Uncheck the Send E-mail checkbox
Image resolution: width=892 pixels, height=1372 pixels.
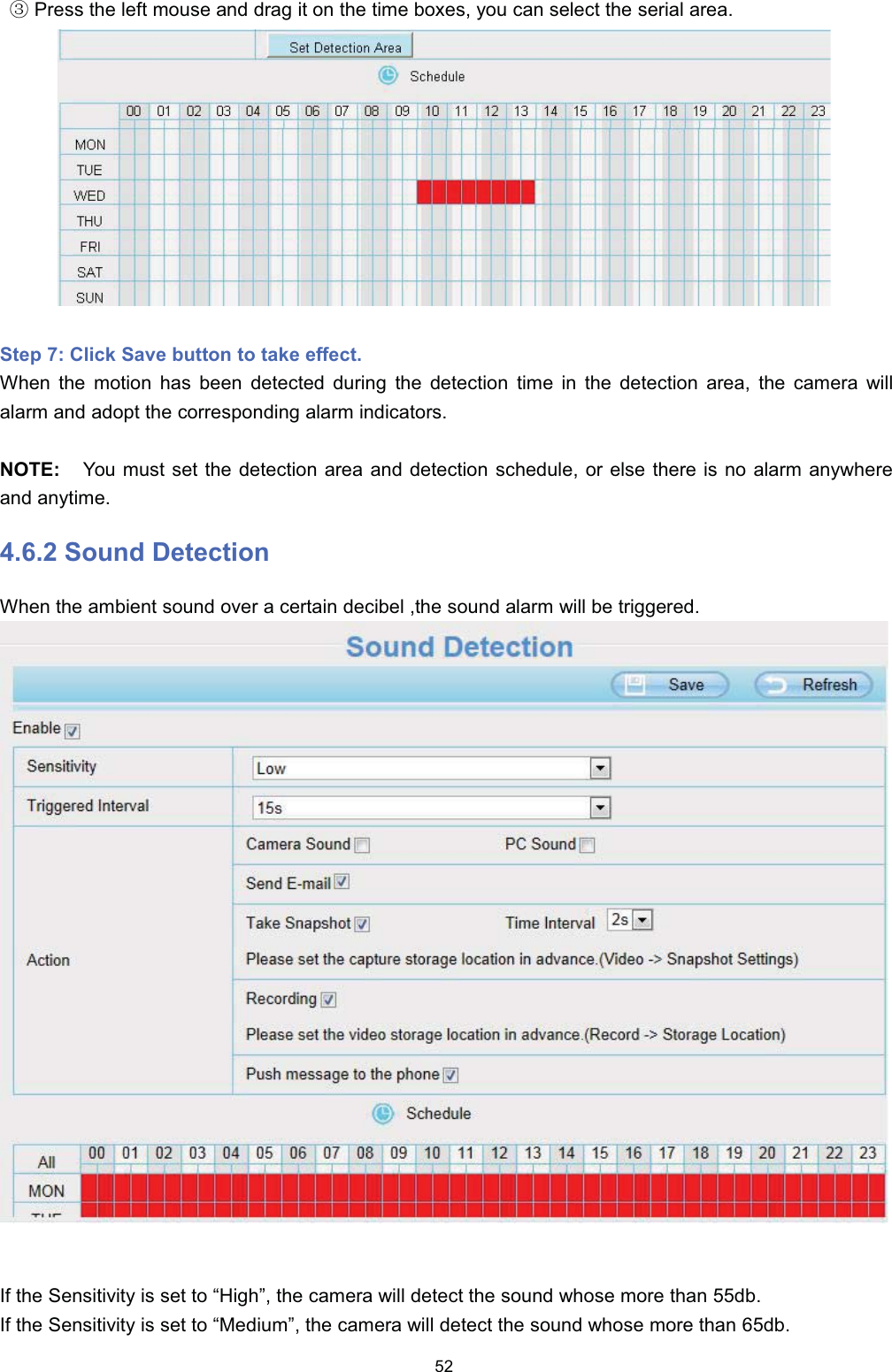[342, 882]
